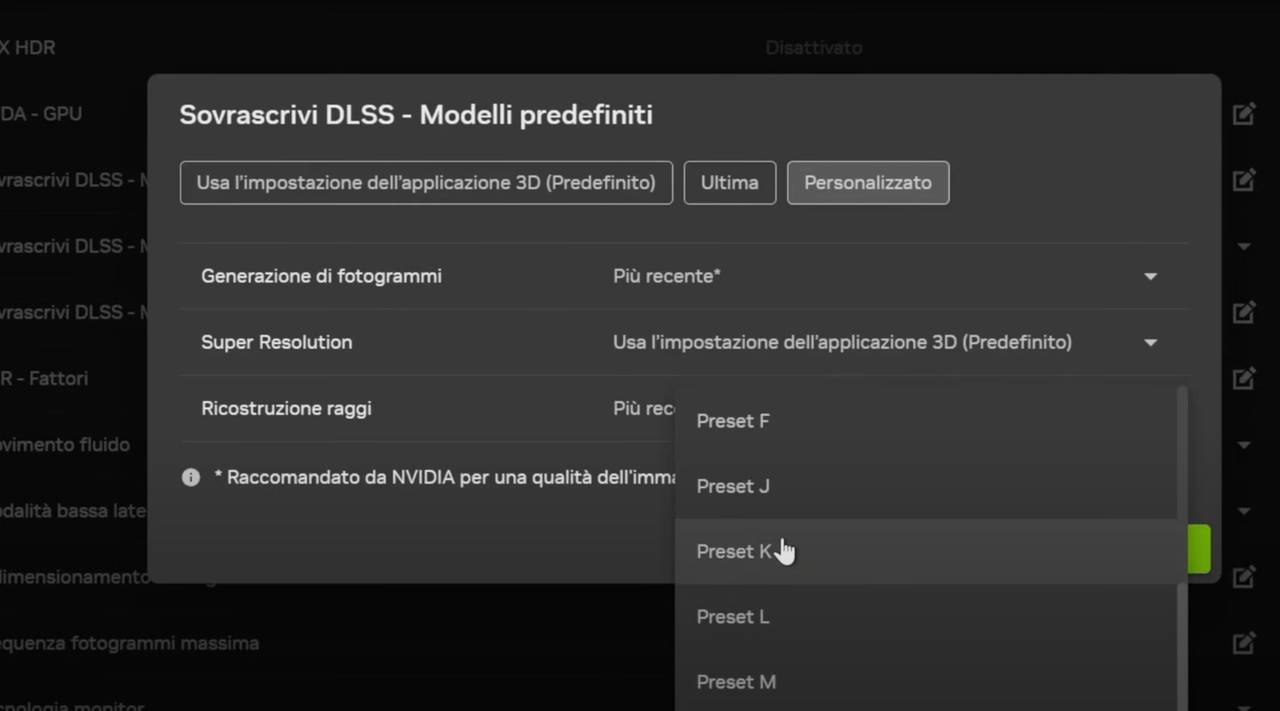Image resolution: width=1280 pixels, height=711 pixels.
Task: Expand the Movimento fluido row arrow
Action: pyautogui.click(x=1244, y=445)
